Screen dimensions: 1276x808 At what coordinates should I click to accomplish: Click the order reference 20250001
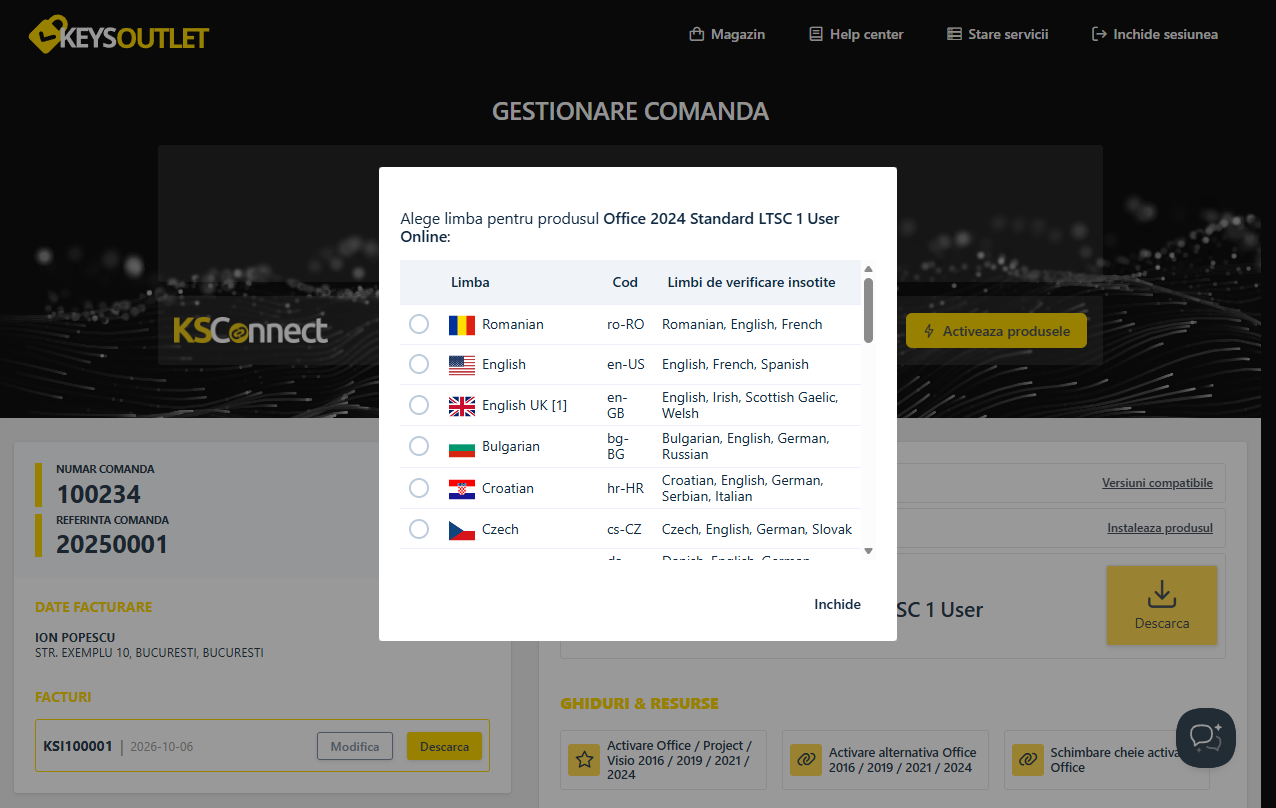point(112,544)
